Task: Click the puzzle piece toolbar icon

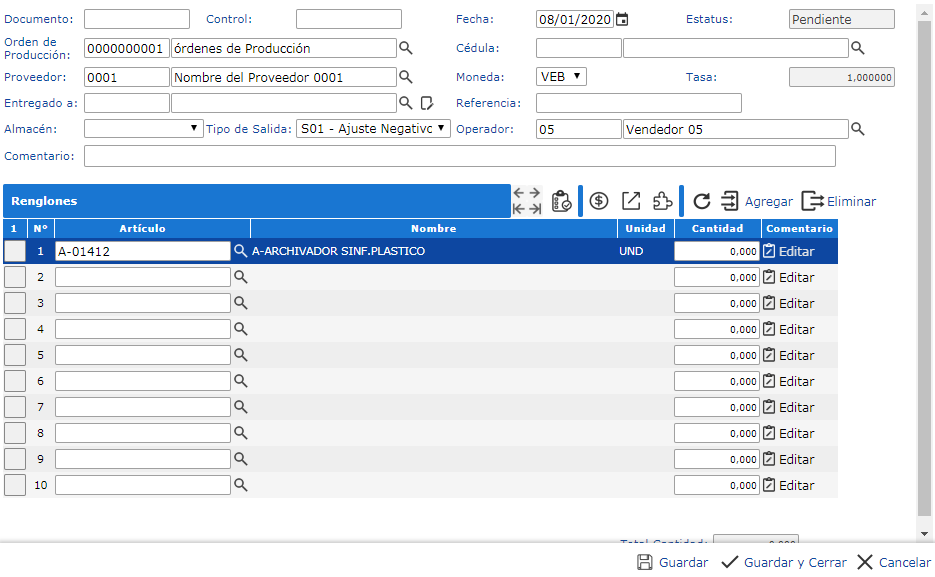Action: click(x=662, y=201)
